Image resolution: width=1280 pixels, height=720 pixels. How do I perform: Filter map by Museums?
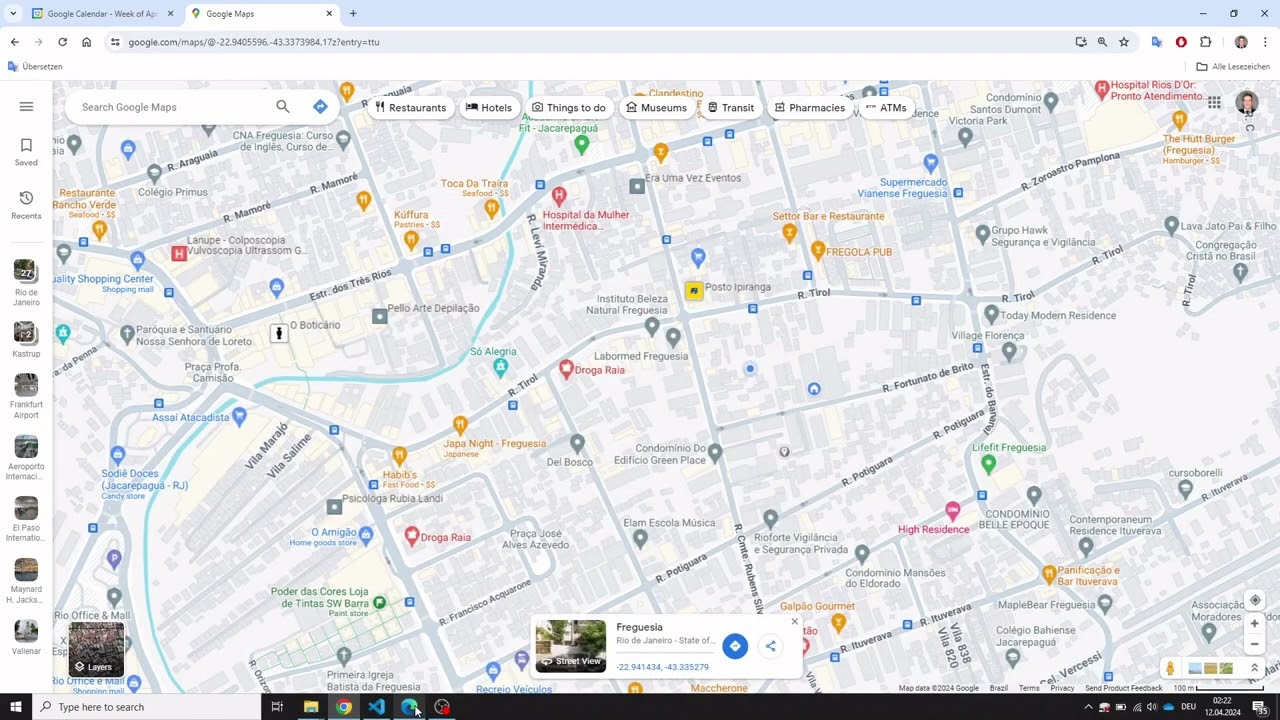pos(656,107)
